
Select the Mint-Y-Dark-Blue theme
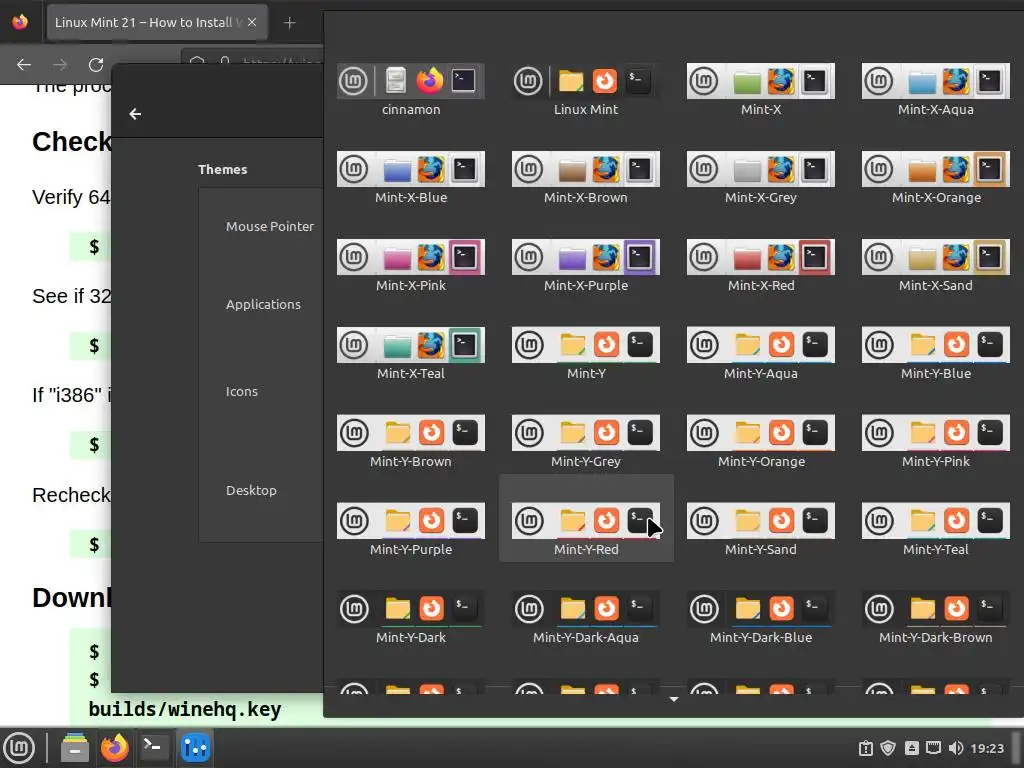761,609
